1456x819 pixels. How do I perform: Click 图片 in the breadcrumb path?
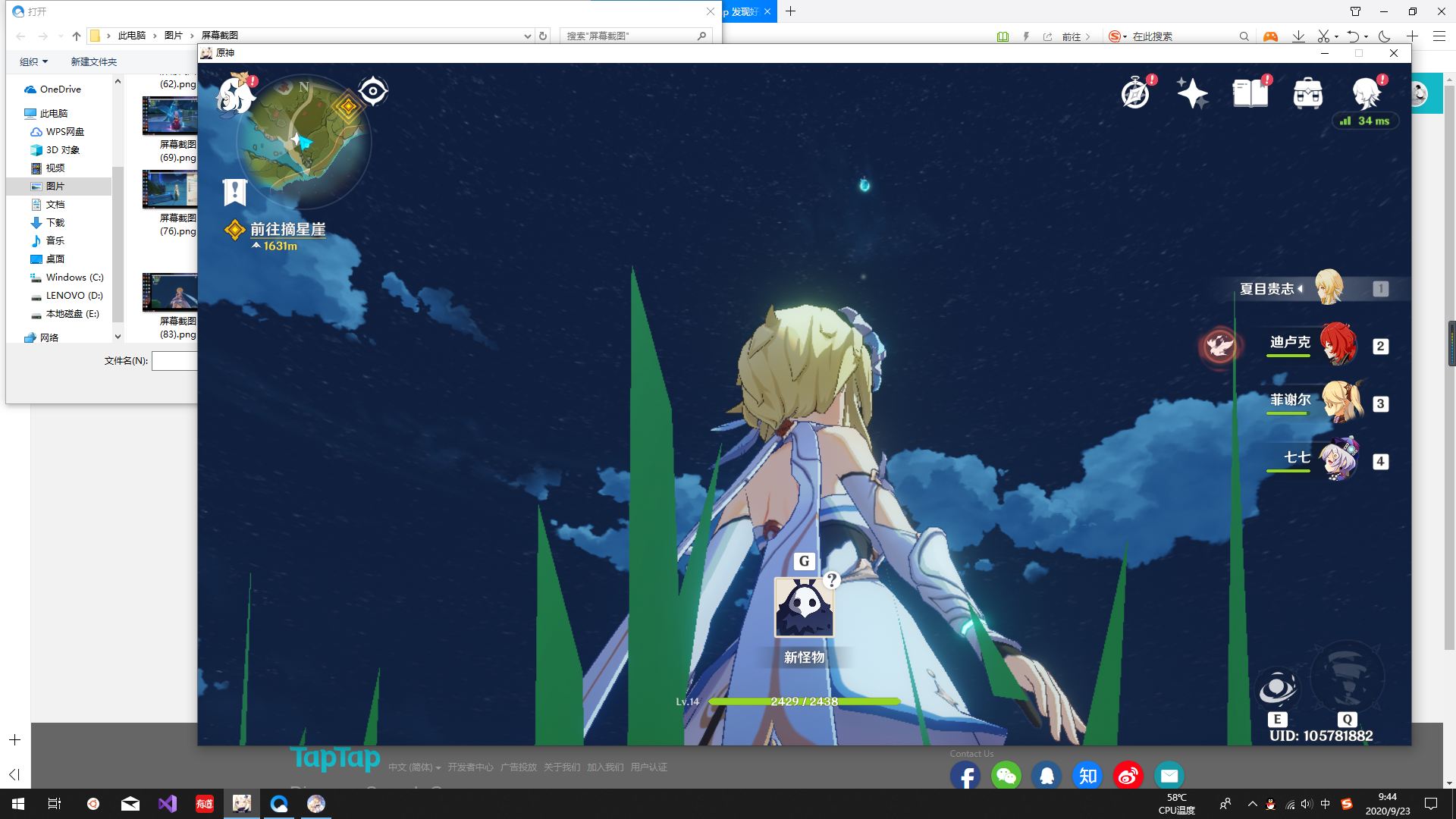tap(174, 36)
